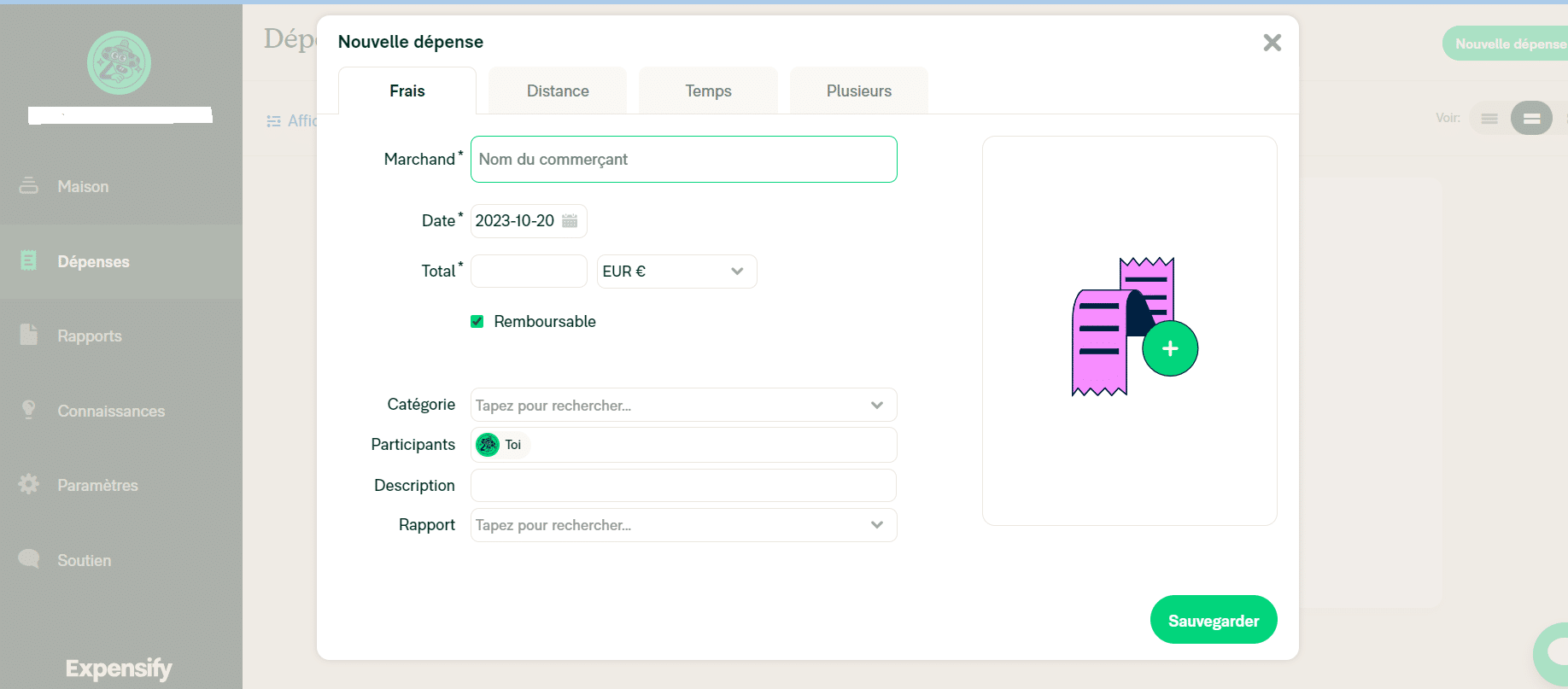Click the Sauvegarder button
Viewport: 1568px width, 689px height.
point(1214,620)
